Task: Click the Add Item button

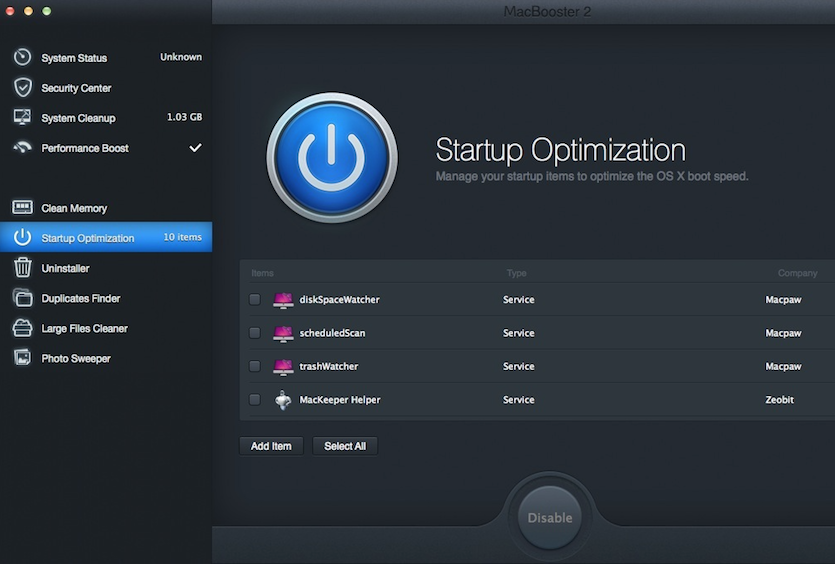Action: pos(271,446)
